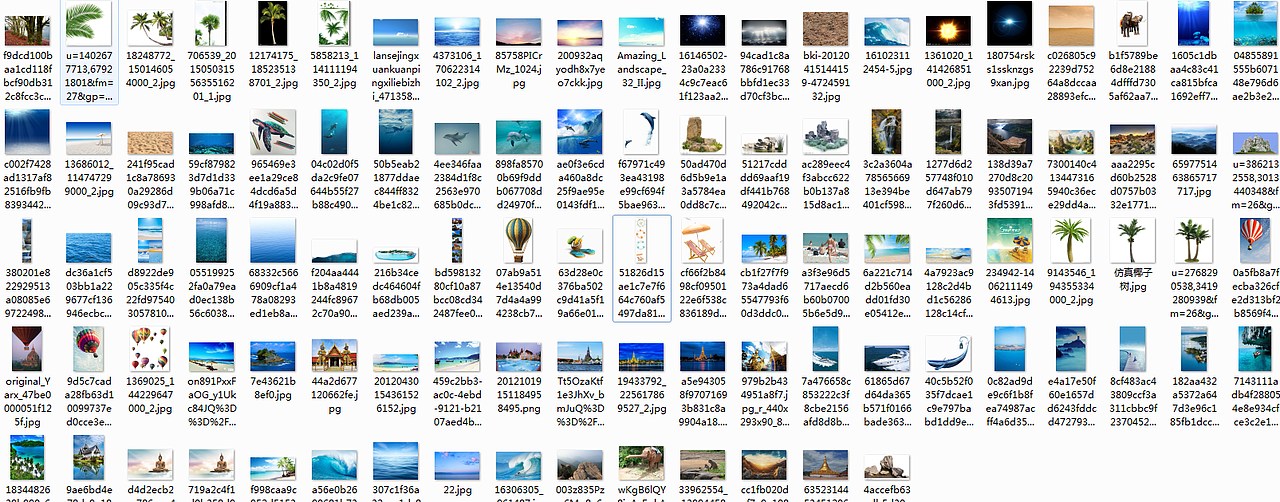Select thumbnail of 7e43621b8ef0.jpg

tap(273, 355)
